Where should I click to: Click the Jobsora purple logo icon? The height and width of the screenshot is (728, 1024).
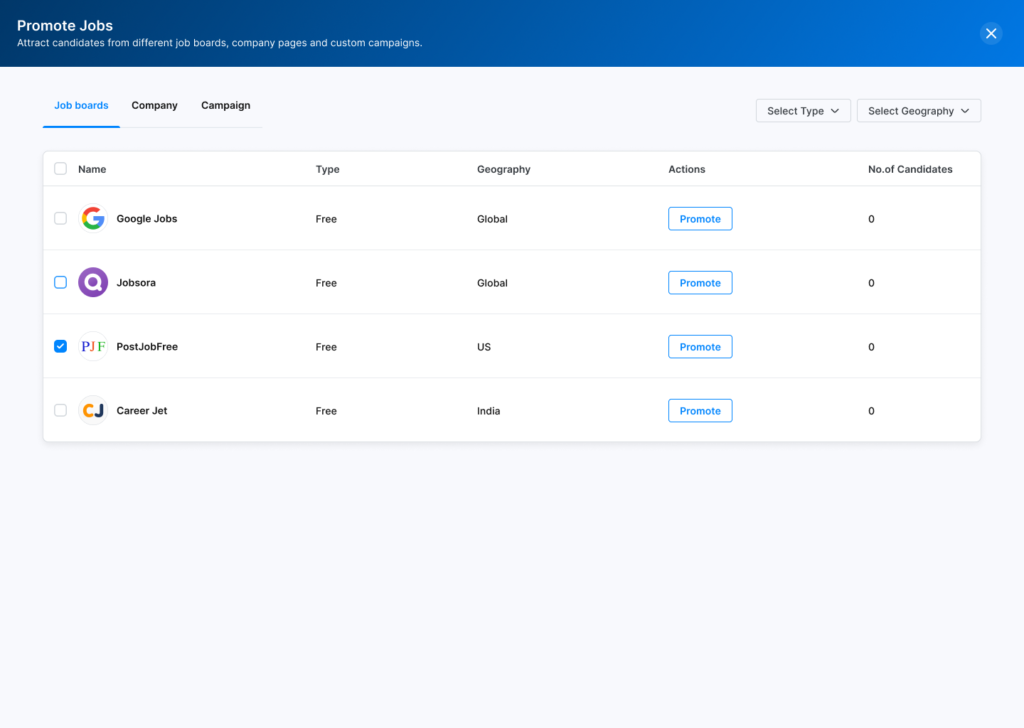[x=92, y=282]
